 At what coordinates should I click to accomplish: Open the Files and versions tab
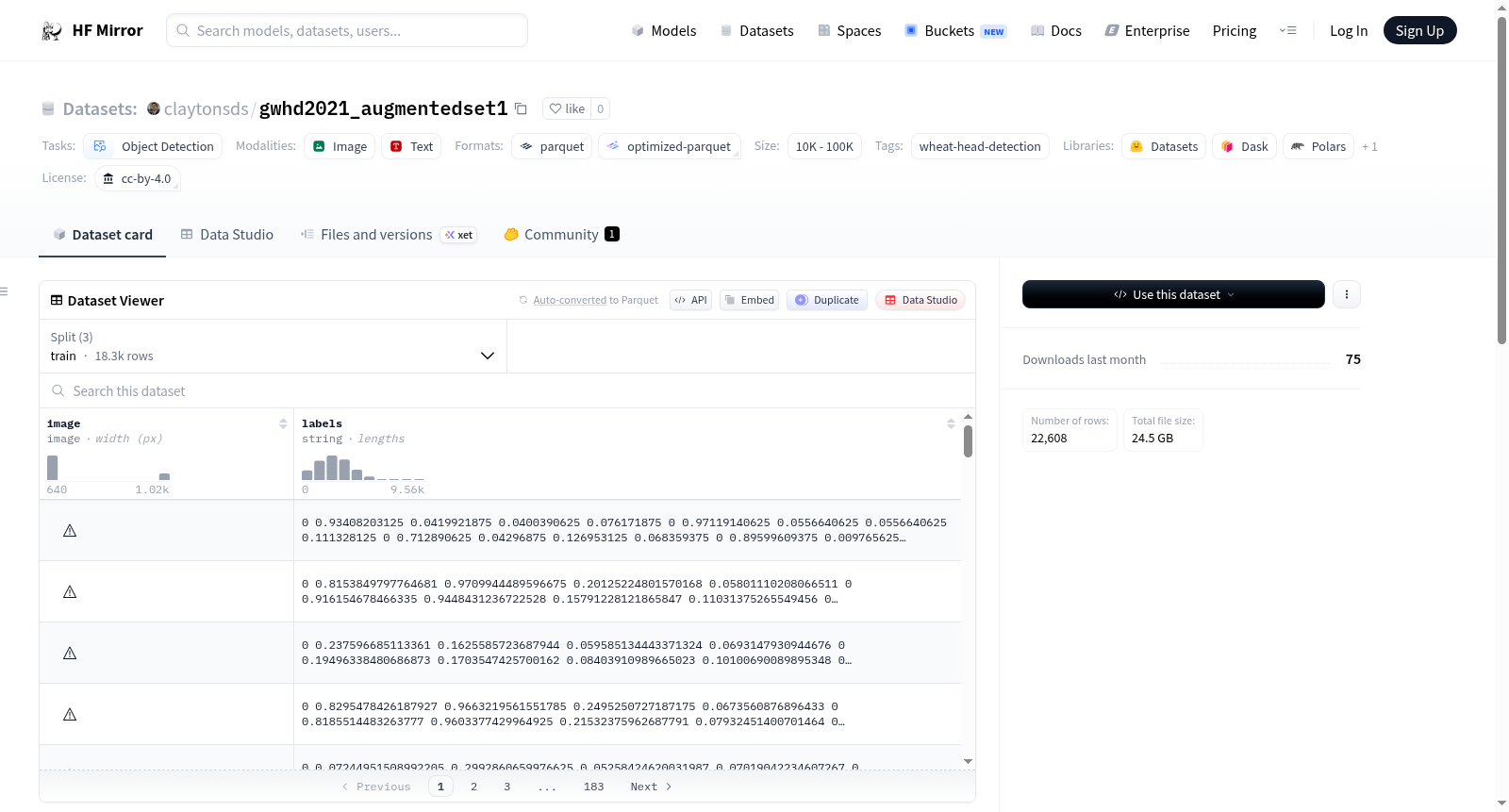(x=388, y=235)
